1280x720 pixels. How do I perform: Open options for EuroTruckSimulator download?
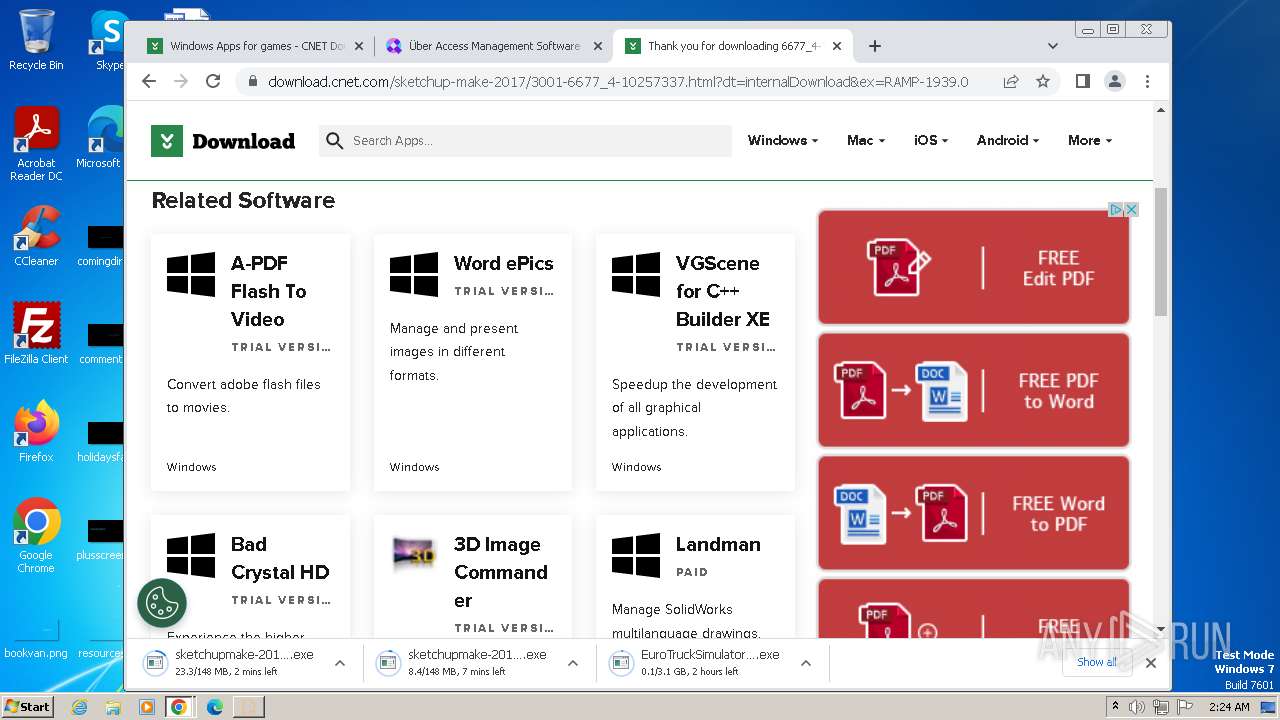806,663
